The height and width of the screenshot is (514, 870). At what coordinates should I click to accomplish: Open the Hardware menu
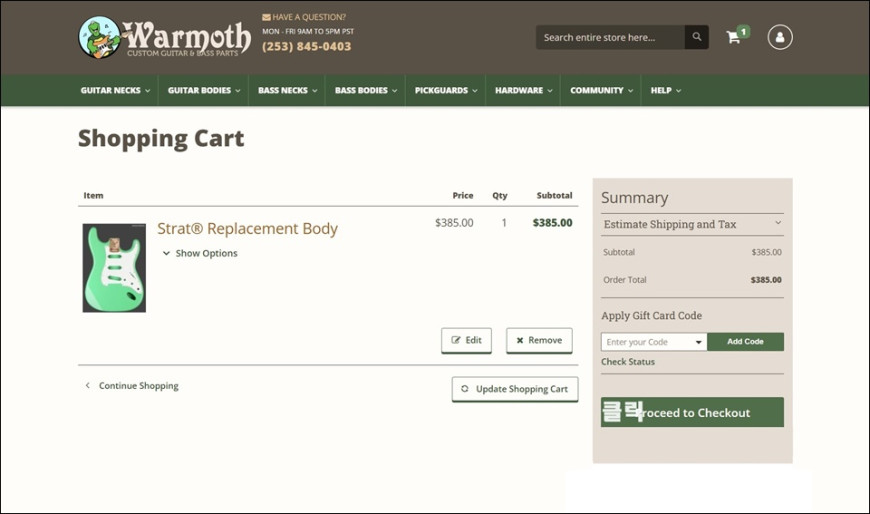click(x=524, y=90)
